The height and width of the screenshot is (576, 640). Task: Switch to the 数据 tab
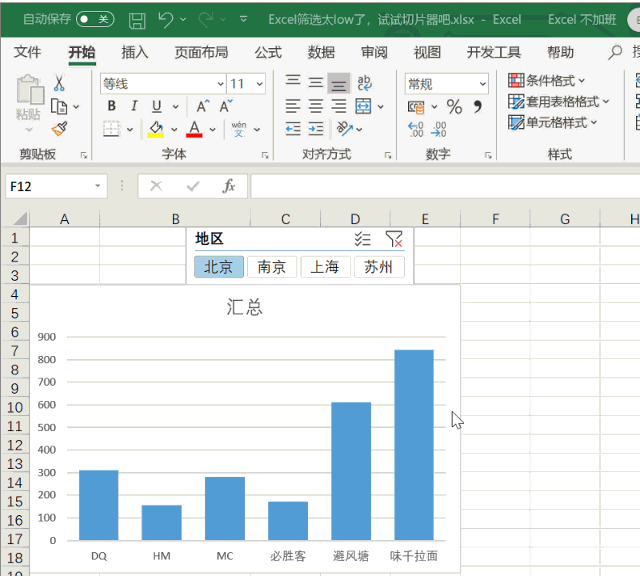[321, 52]
